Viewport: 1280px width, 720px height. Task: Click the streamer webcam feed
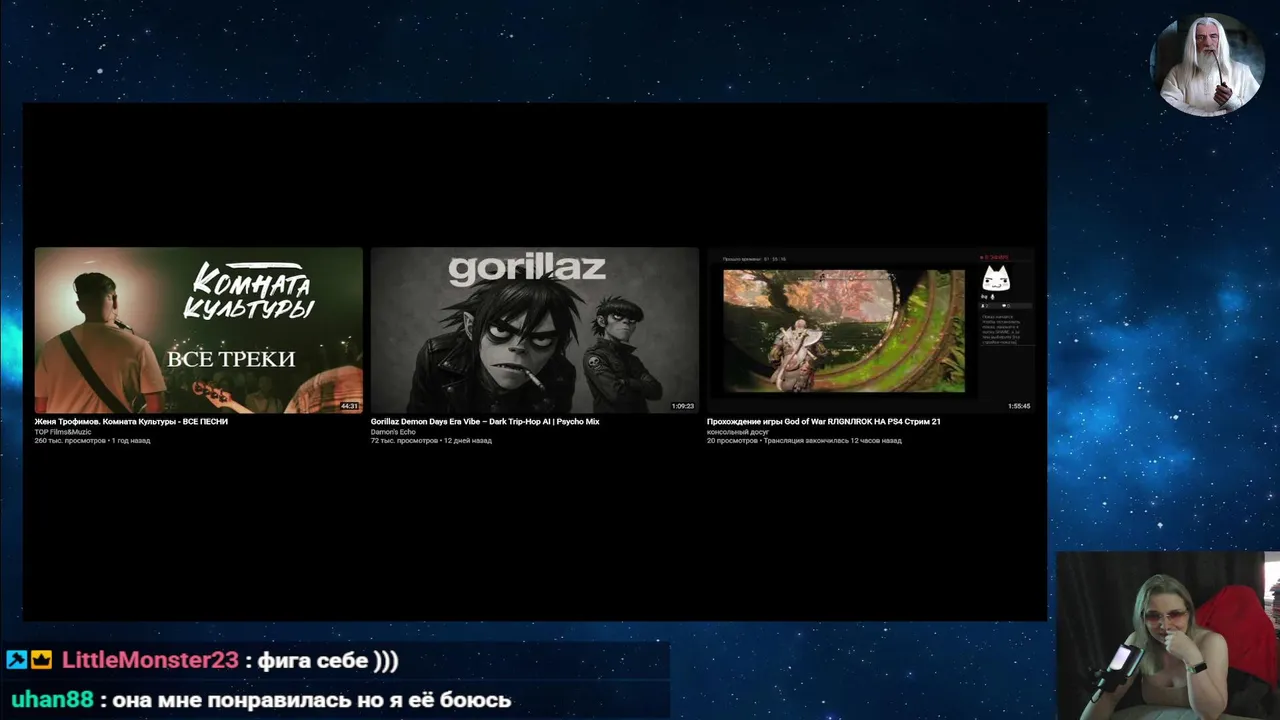tap(1168, 636)
